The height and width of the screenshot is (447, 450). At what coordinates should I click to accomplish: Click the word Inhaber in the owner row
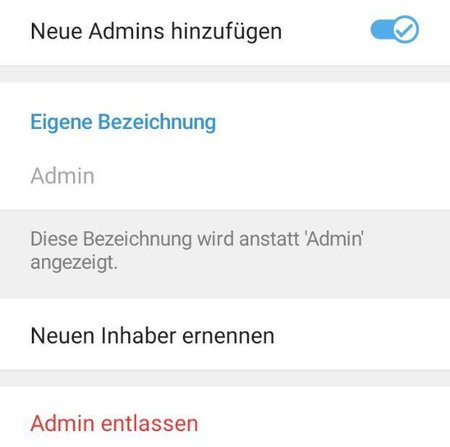point(138,335)
